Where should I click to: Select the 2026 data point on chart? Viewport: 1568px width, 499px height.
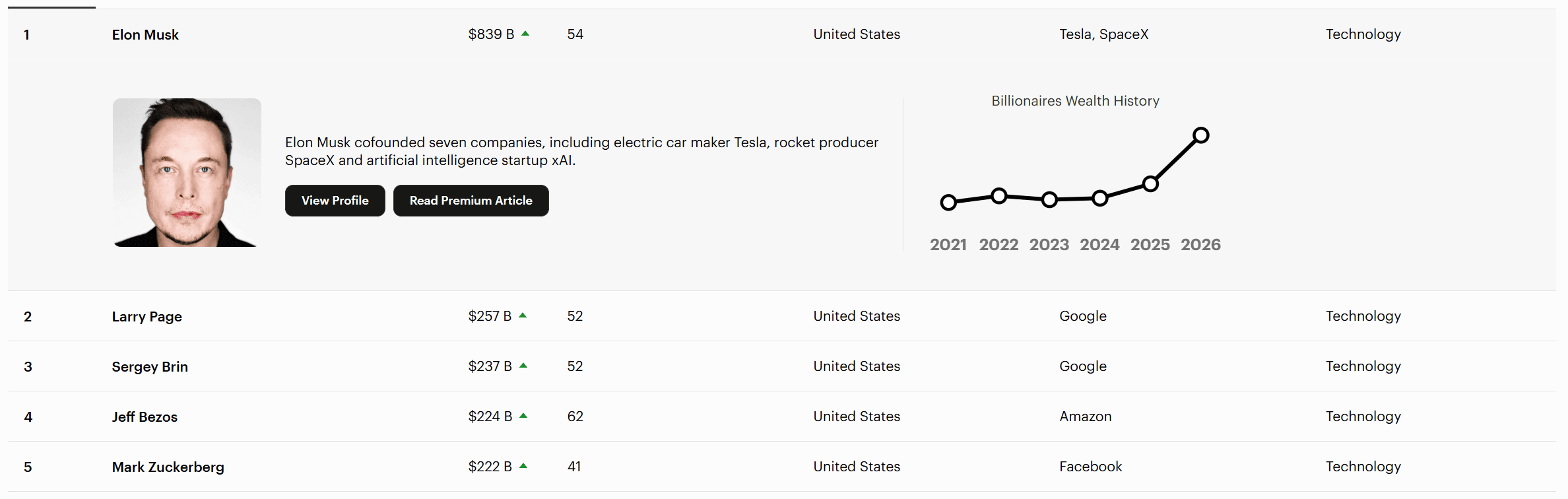tap(1201, 135)
